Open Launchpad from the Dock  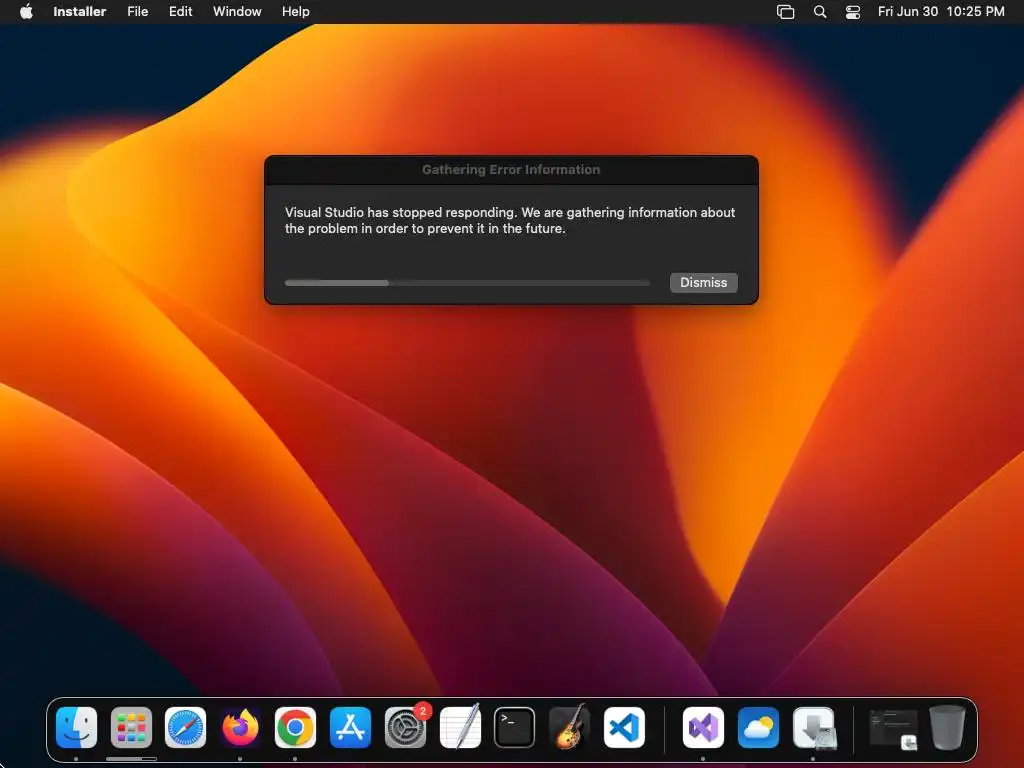(131, 728)
